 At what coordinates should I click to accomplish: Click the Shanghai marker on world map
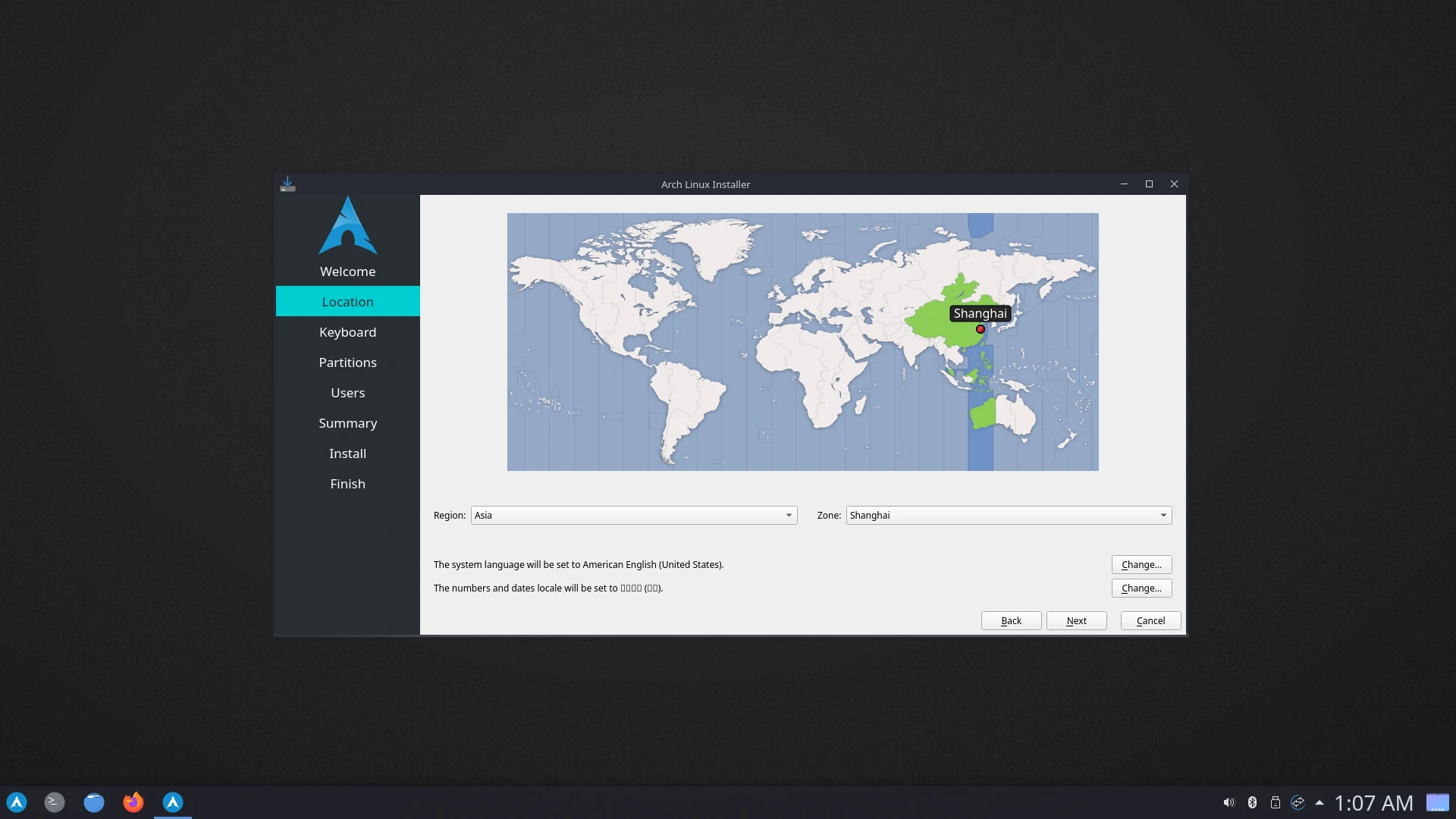pyautogui.click(x=981, y=329)
